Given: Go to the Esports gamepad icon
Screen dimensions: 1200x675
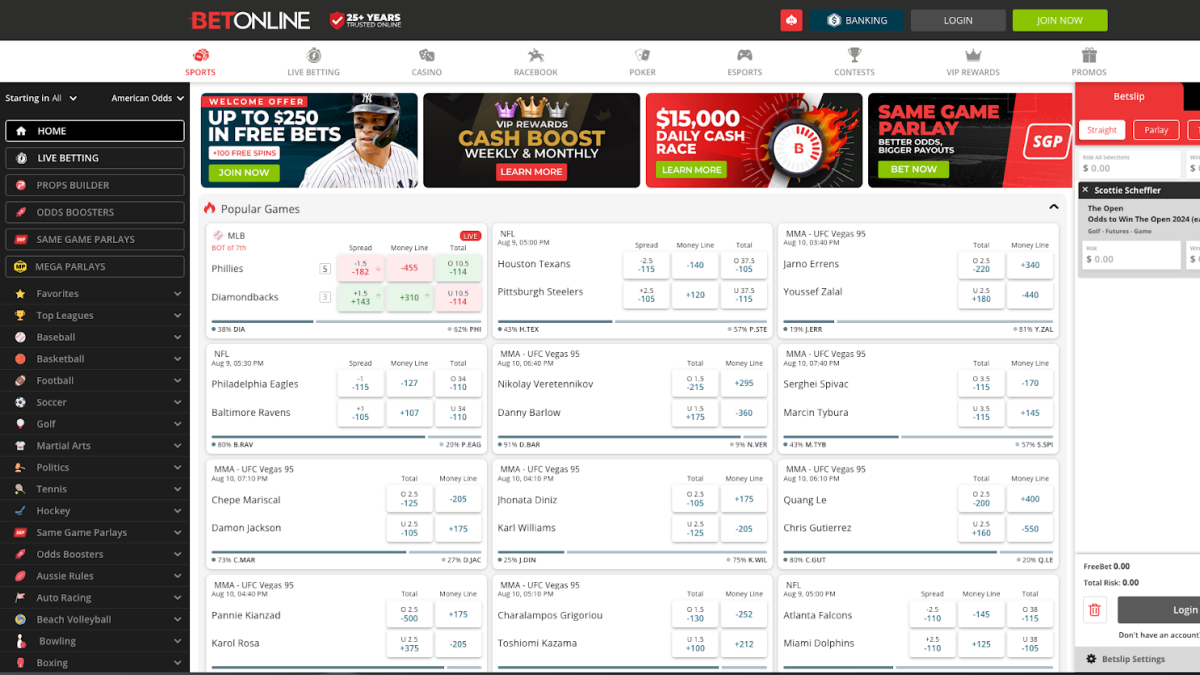Looking at the screenshot, I should pos(744,55).
